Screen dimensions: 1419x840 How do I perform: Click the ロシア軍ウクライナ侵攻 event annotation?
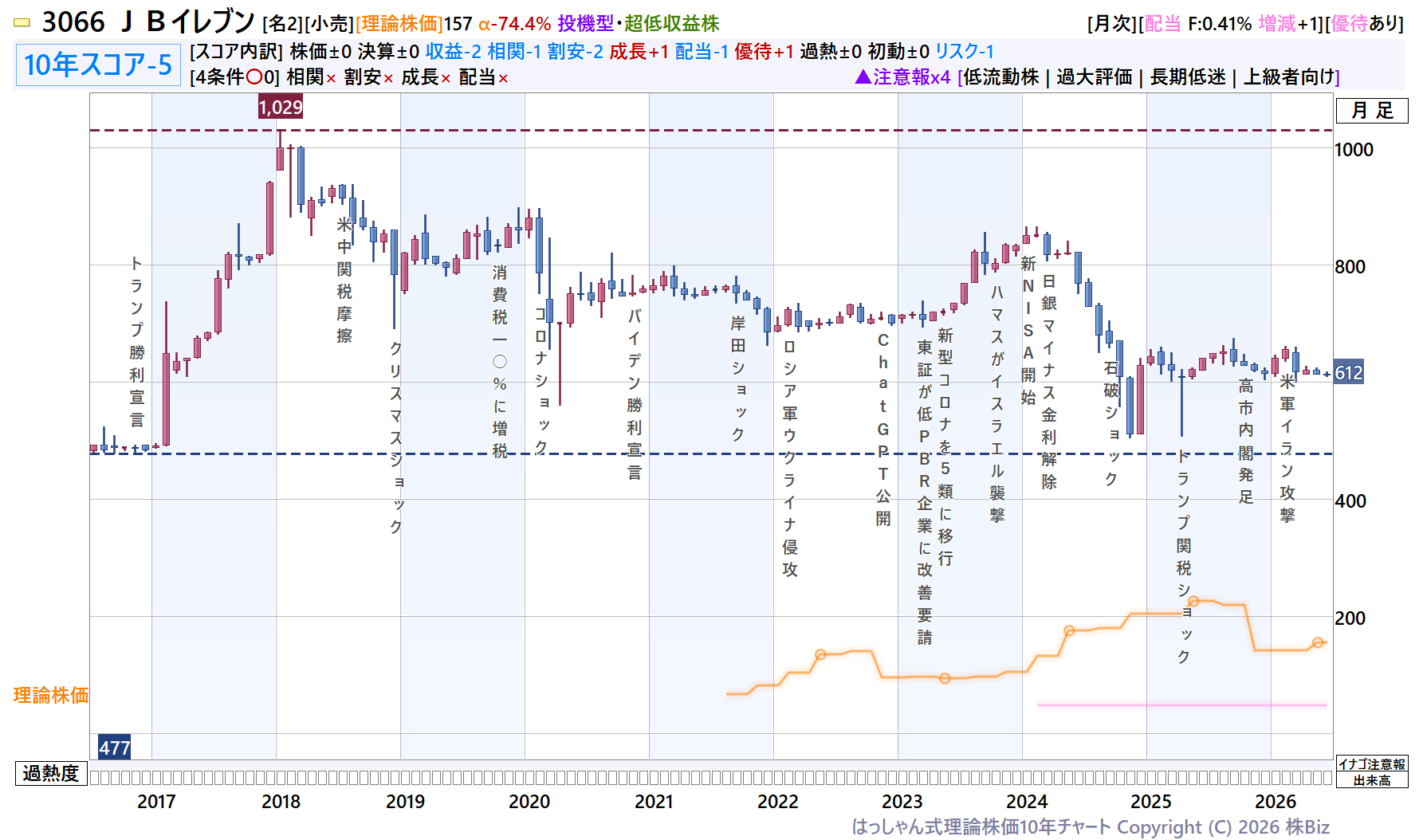click(790, 457)
